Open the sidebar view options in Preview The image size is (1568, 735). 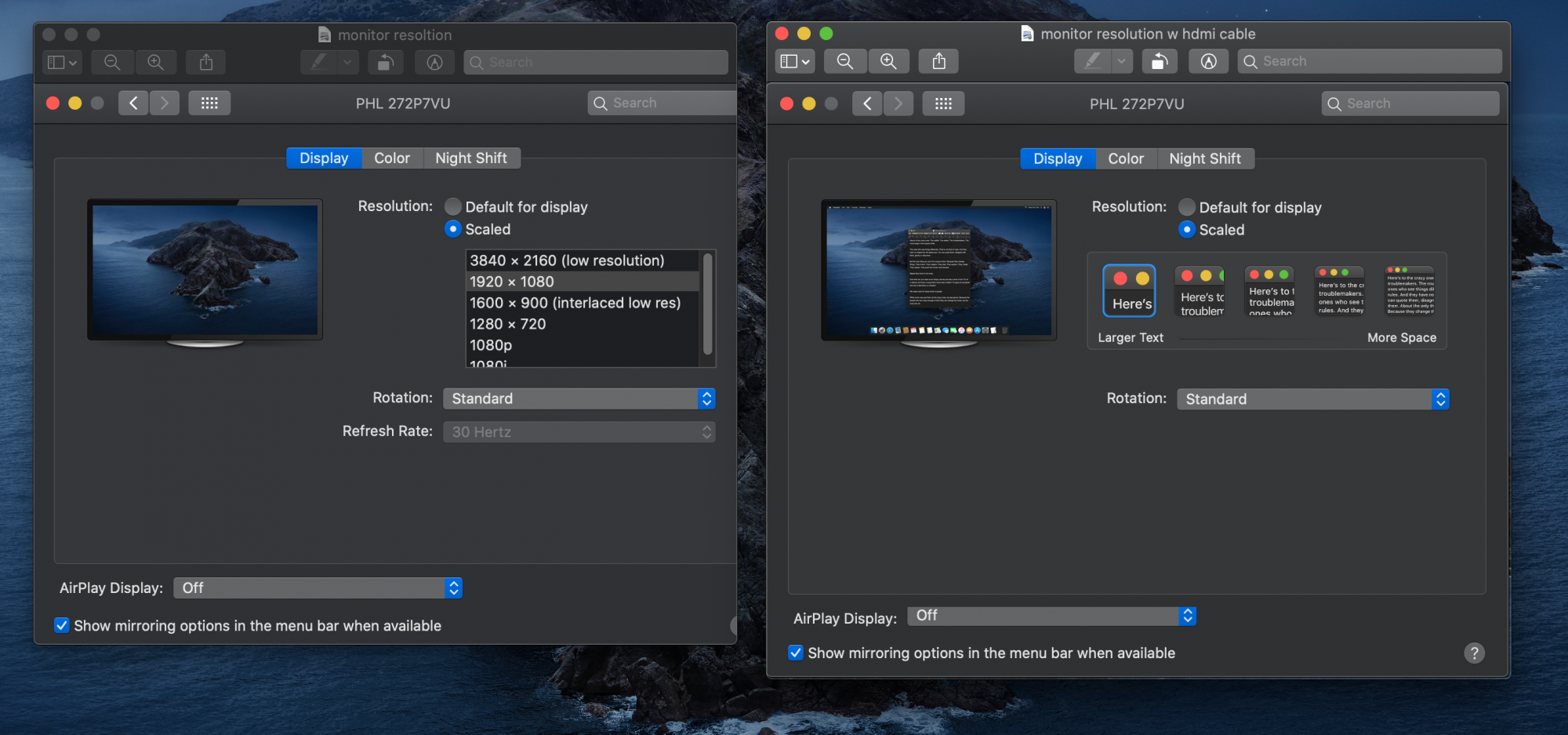(61, 62)
